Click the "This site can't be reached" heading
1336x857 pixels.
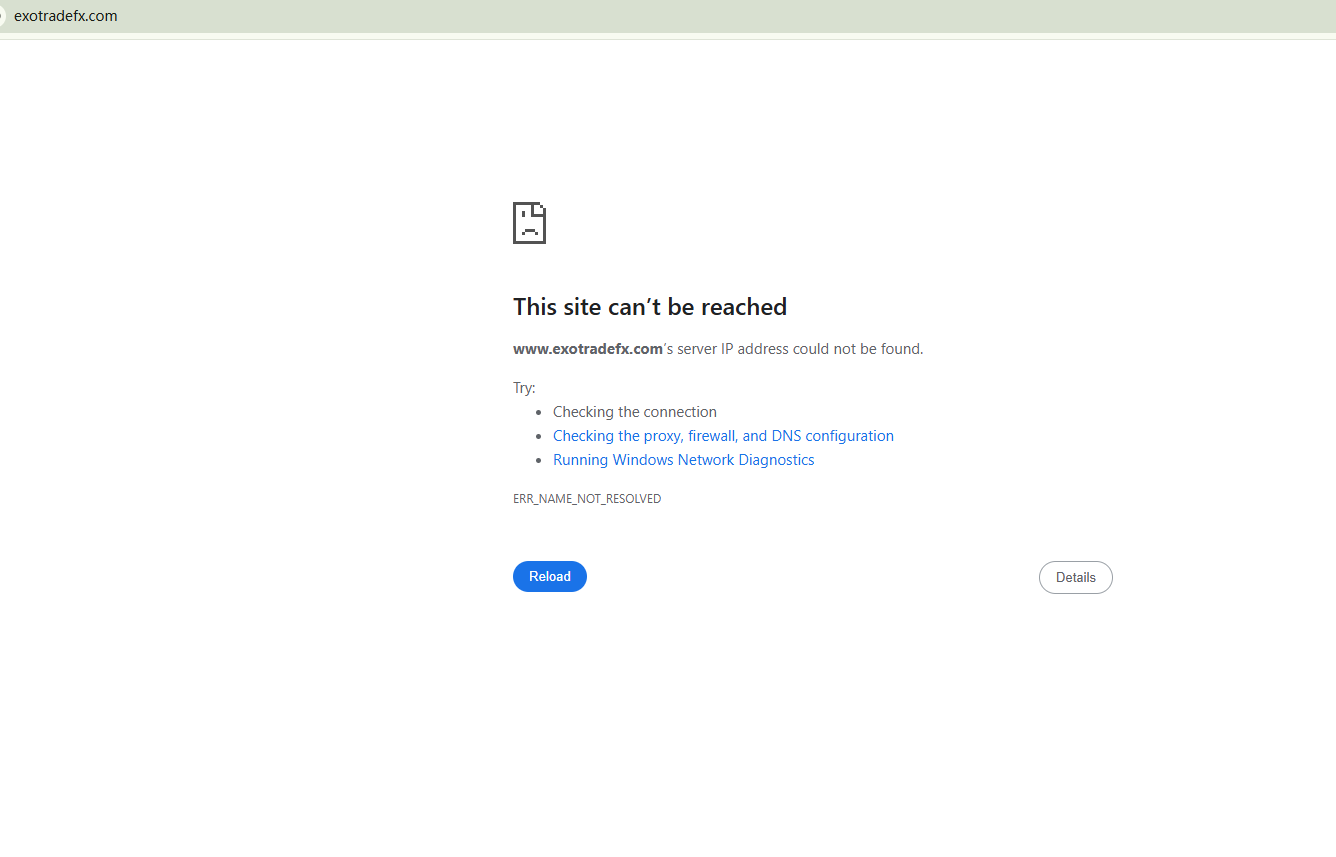[x=649, y=307]
